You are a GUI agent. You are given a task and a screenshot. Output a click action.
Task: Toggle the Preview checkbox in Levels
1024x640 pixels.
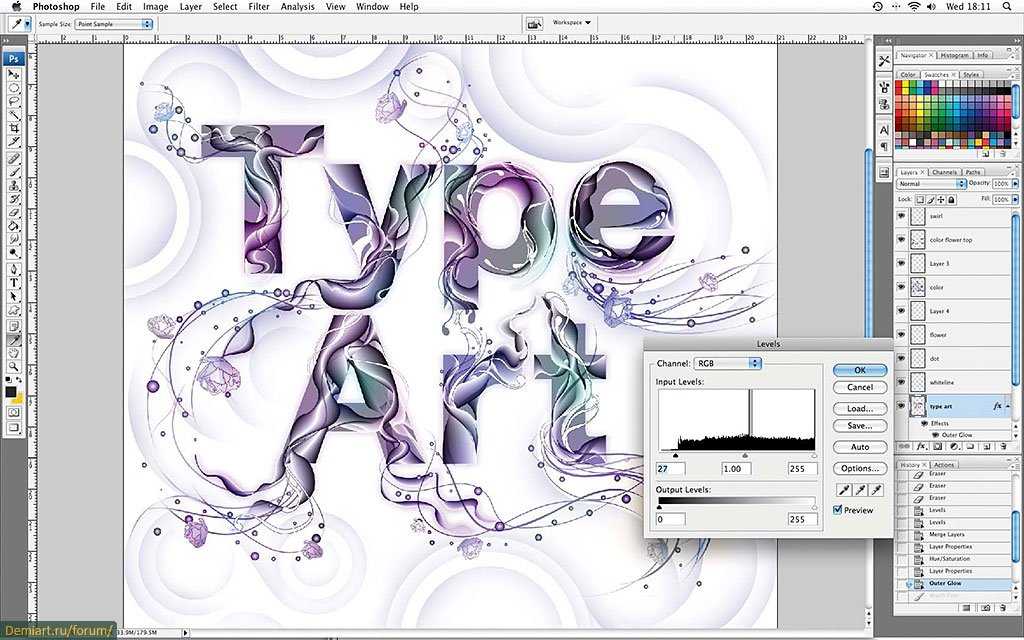pos(838,510)
